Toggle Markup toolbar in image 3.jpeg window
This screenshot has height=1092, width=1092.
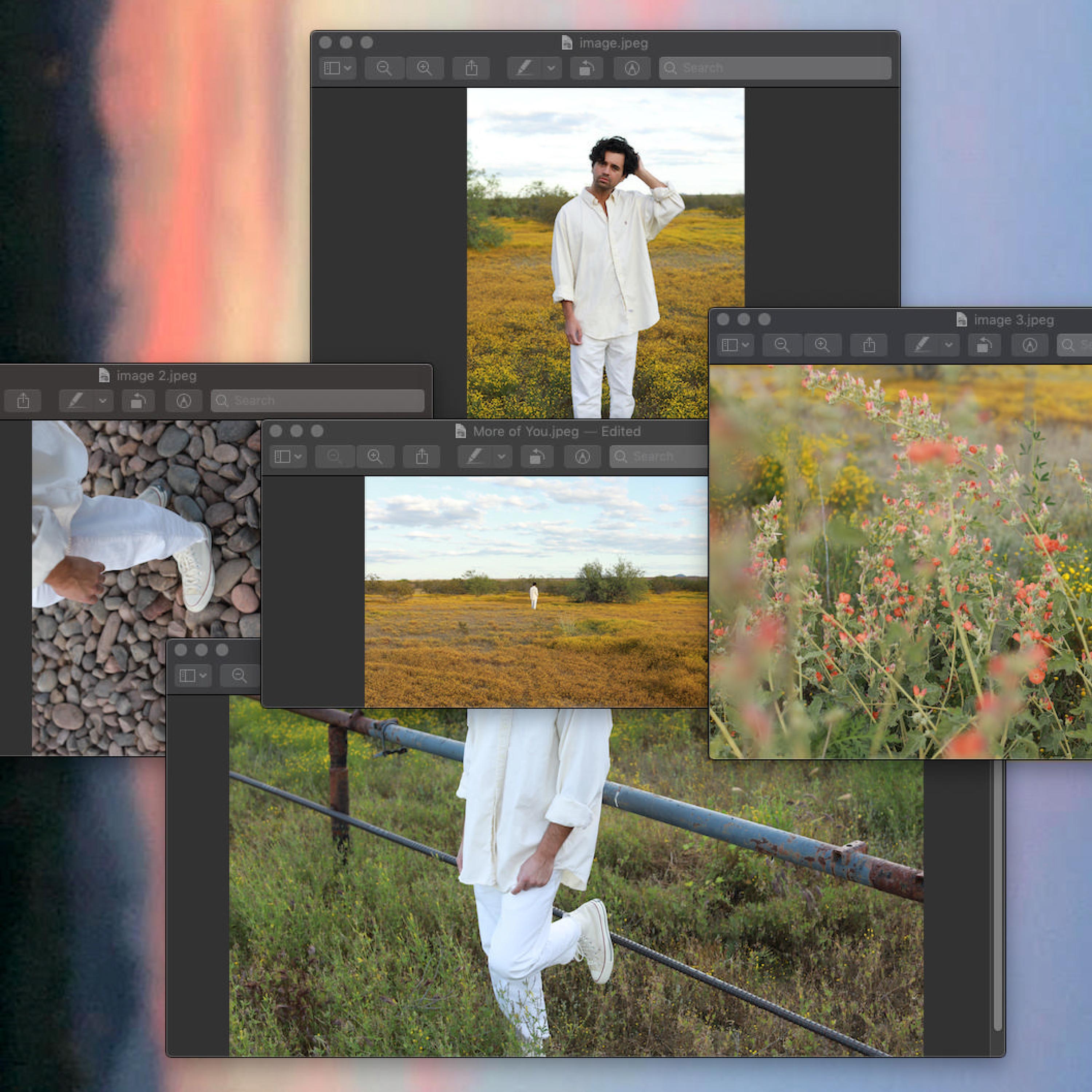coord(1030,345)
